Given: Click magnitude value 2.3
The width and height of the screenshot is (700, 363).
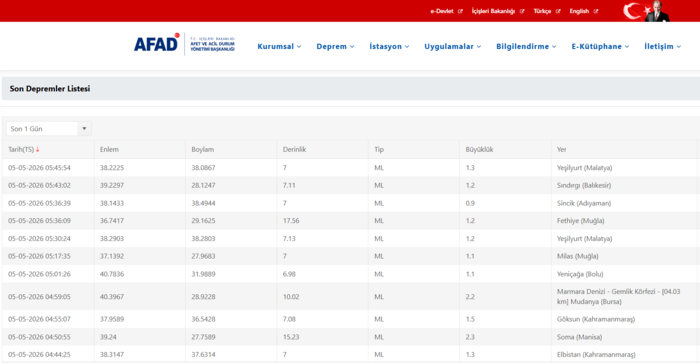Looking at the screenshot, I should 470,337.
